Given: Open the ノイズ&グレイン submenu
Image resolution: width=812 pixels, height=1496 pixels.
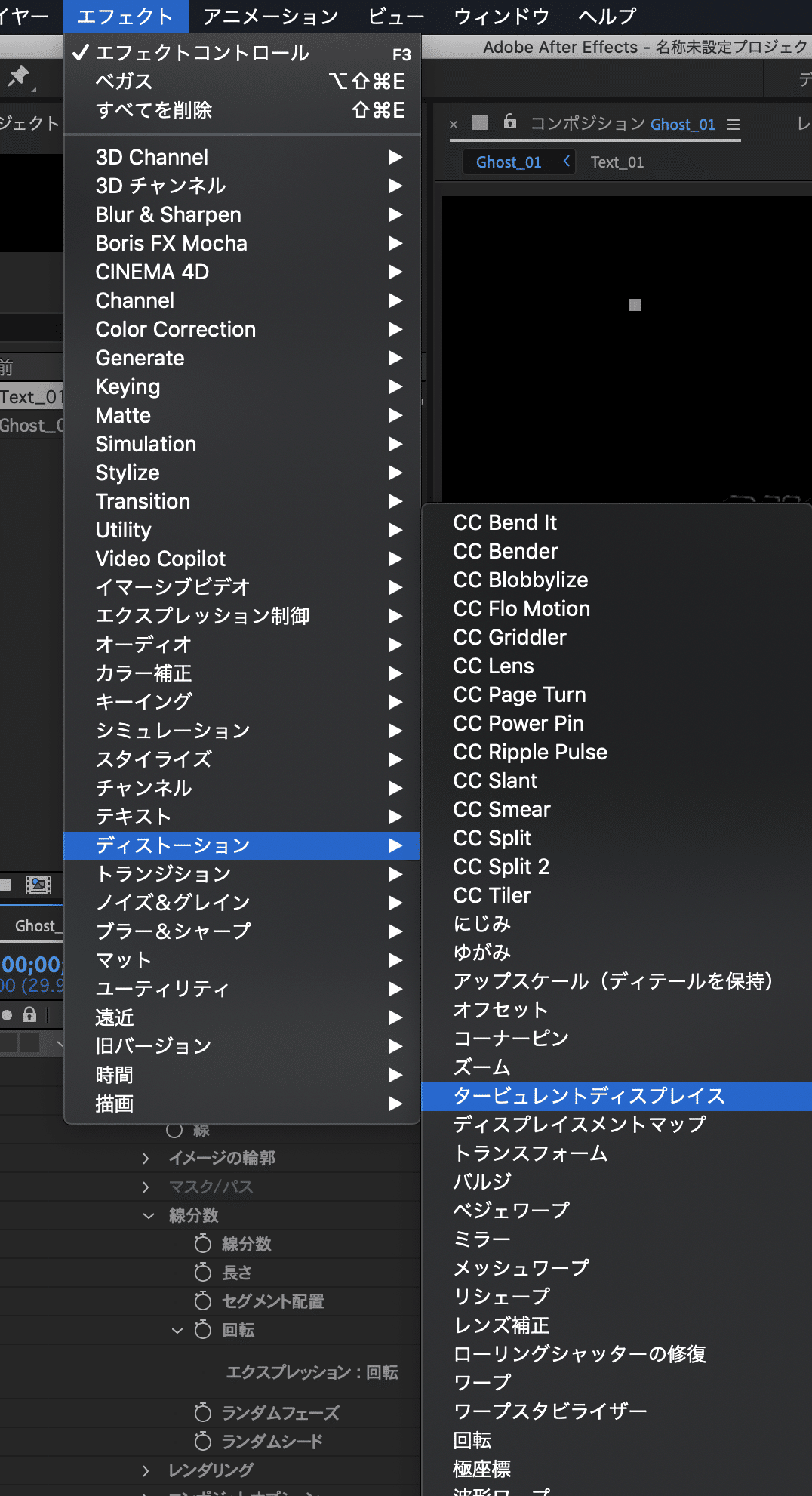Looking at the screenshot, I should (241, 903).
